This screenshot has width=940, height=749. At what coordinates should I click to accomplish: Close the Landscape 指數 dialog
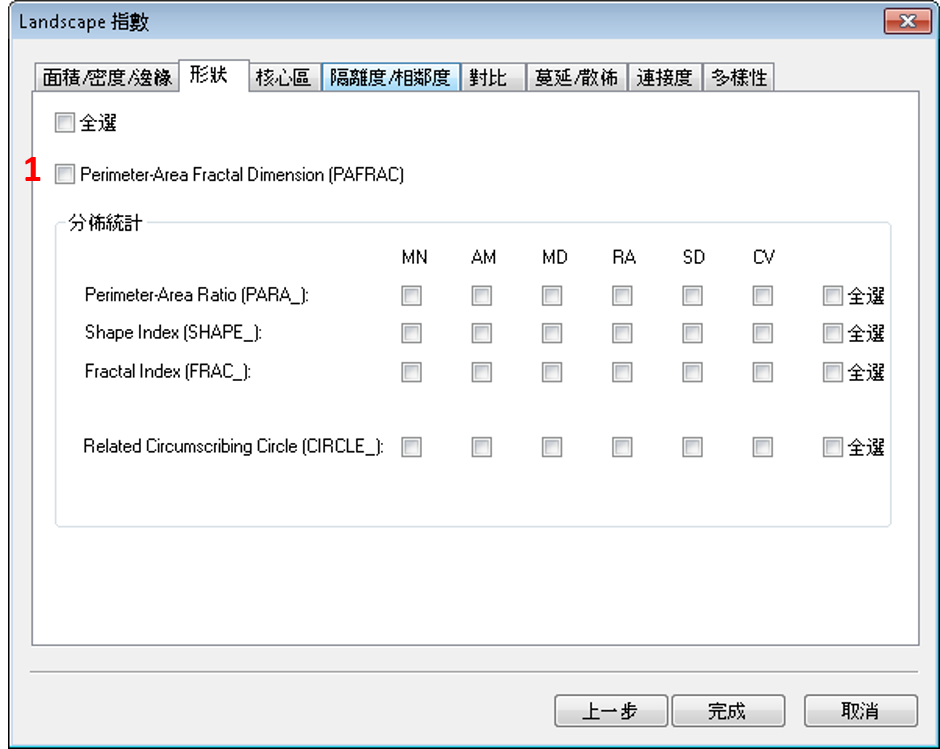click(x=907, y=22)
